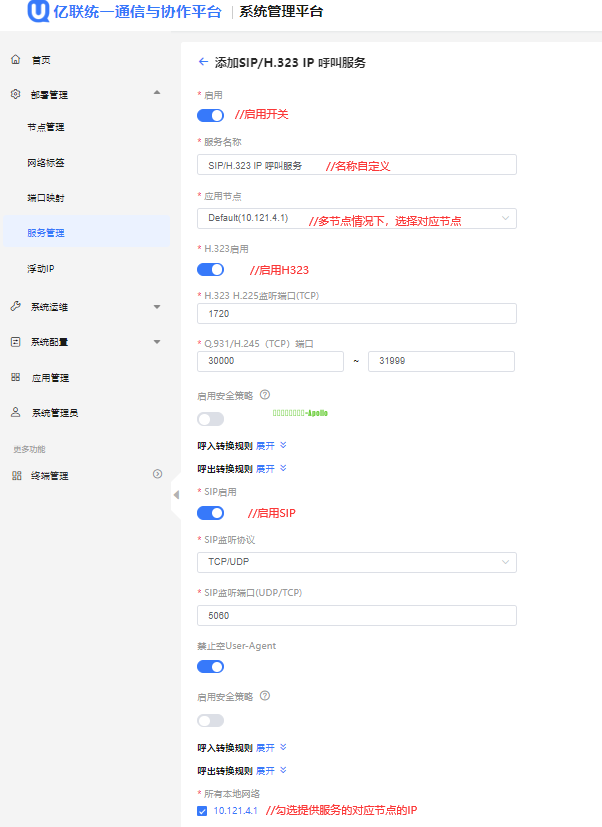Click the 服务名称 input field
Image resolution: width=602 pixels, height=827 pixels.
(356, 165)
